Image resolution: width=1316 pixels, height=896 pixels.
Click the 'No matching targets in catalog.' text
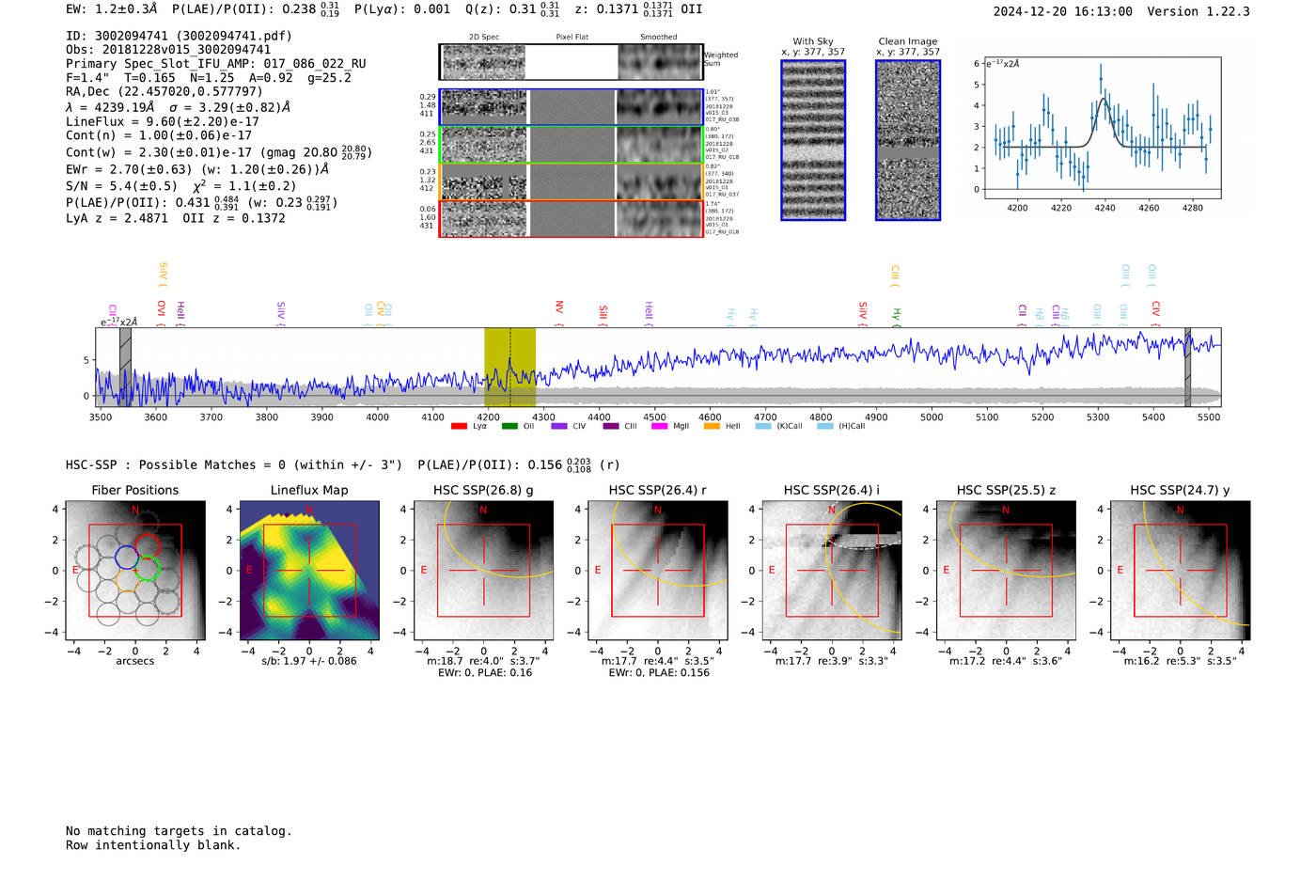coord(179,831)
